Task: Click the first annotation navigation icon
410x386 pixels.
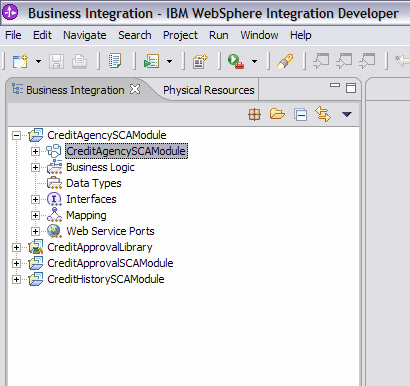Action: pos(321,61)
